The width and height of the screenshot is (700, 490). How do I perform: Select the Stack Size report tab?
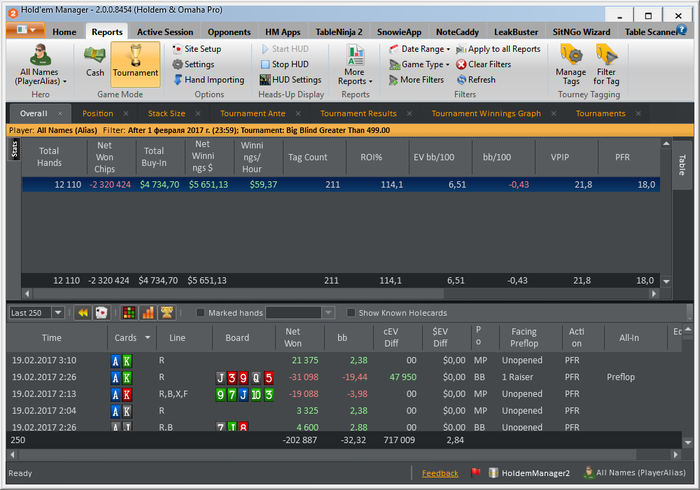tap(167, 113)
